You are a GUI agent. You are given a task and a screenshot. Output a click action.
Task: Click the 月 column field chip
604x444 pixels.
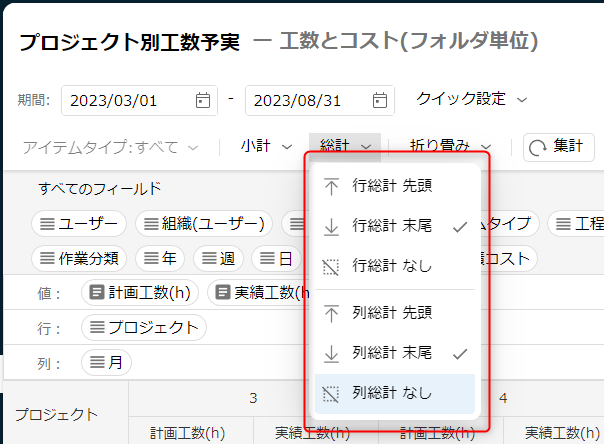click(106, 362)
